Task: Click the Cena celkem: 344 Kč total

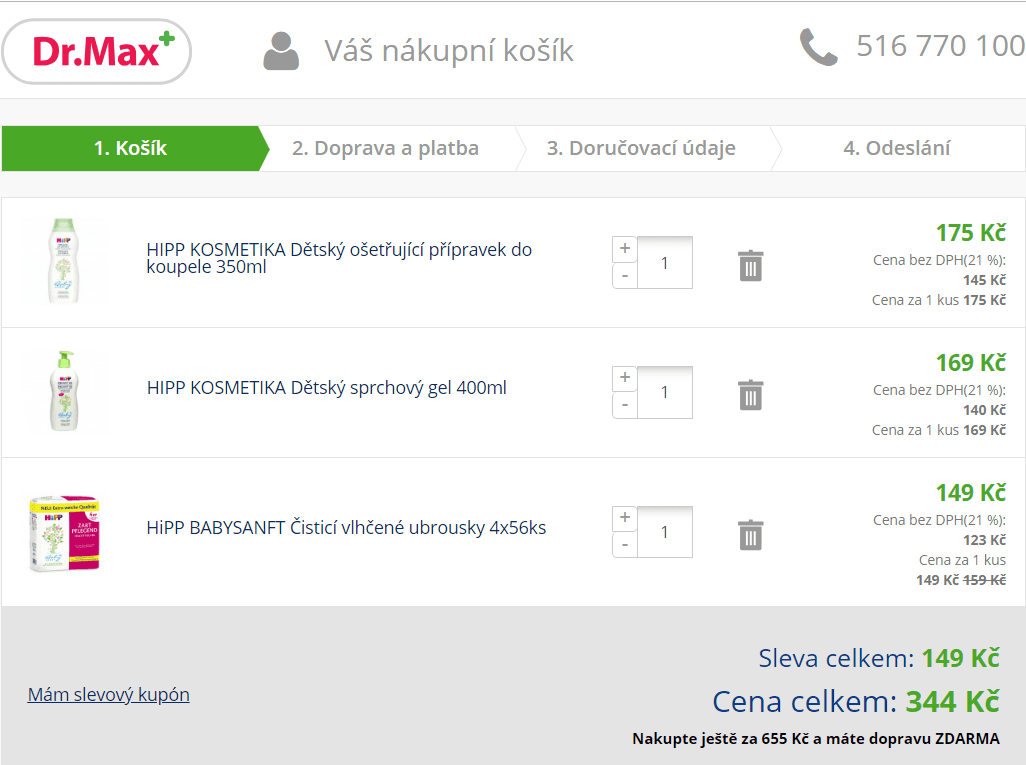Action: point(856,702)
